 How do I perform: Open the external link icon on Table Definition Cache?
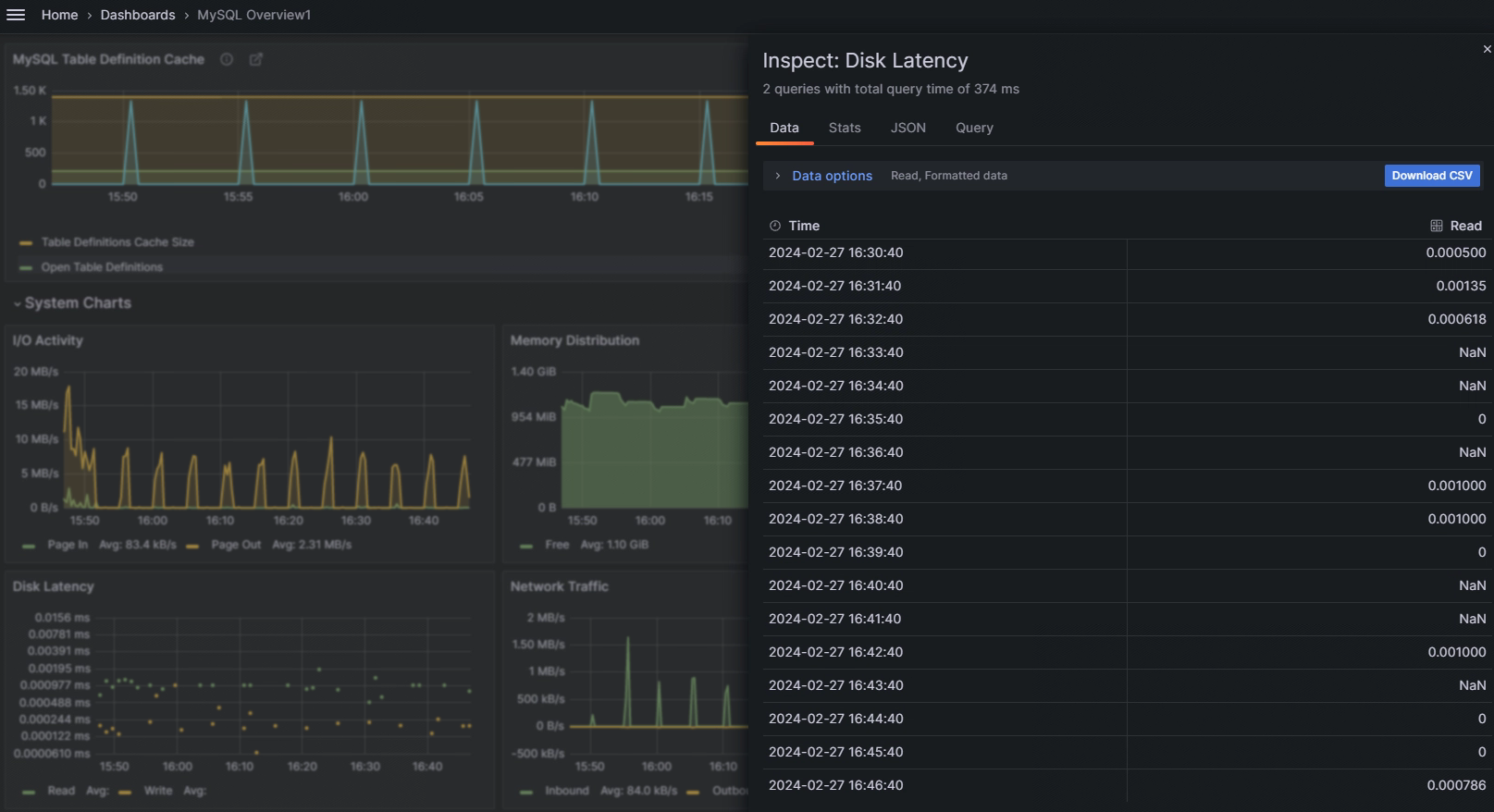pos(256,59)
